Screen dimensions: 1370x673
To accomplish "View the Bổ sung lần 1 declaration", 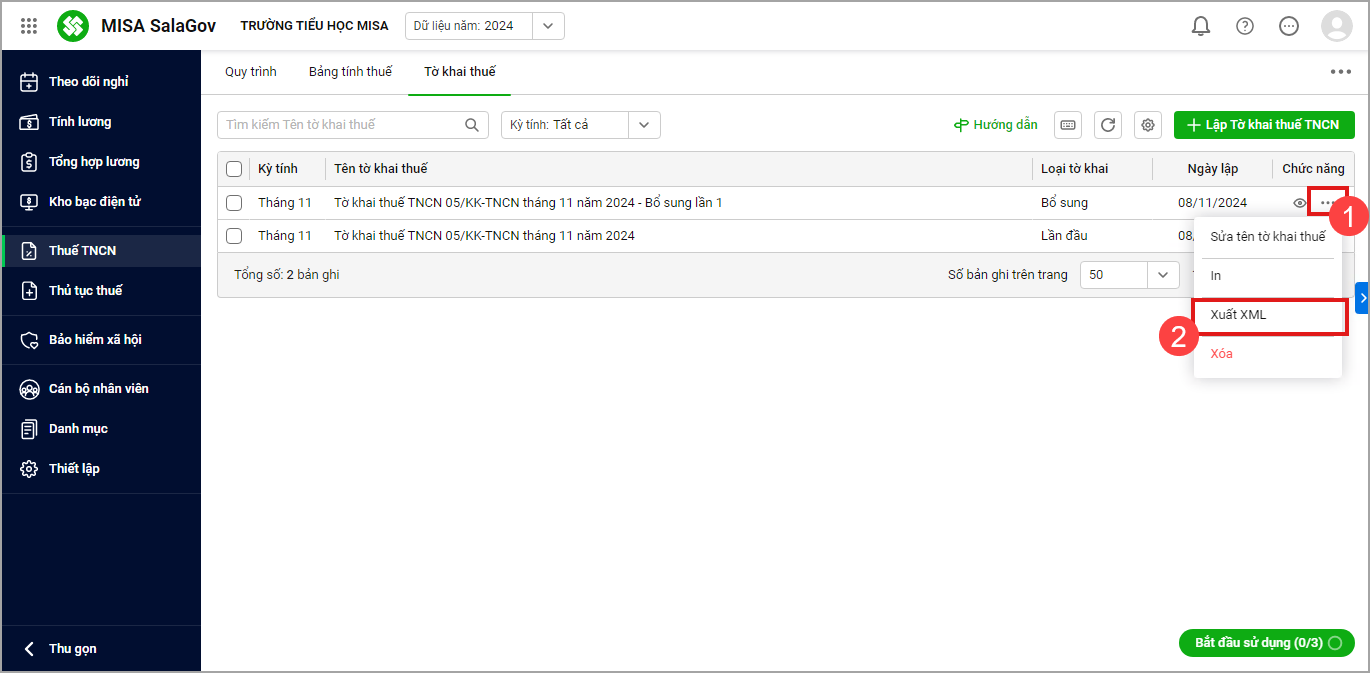I will (1300, 203).
